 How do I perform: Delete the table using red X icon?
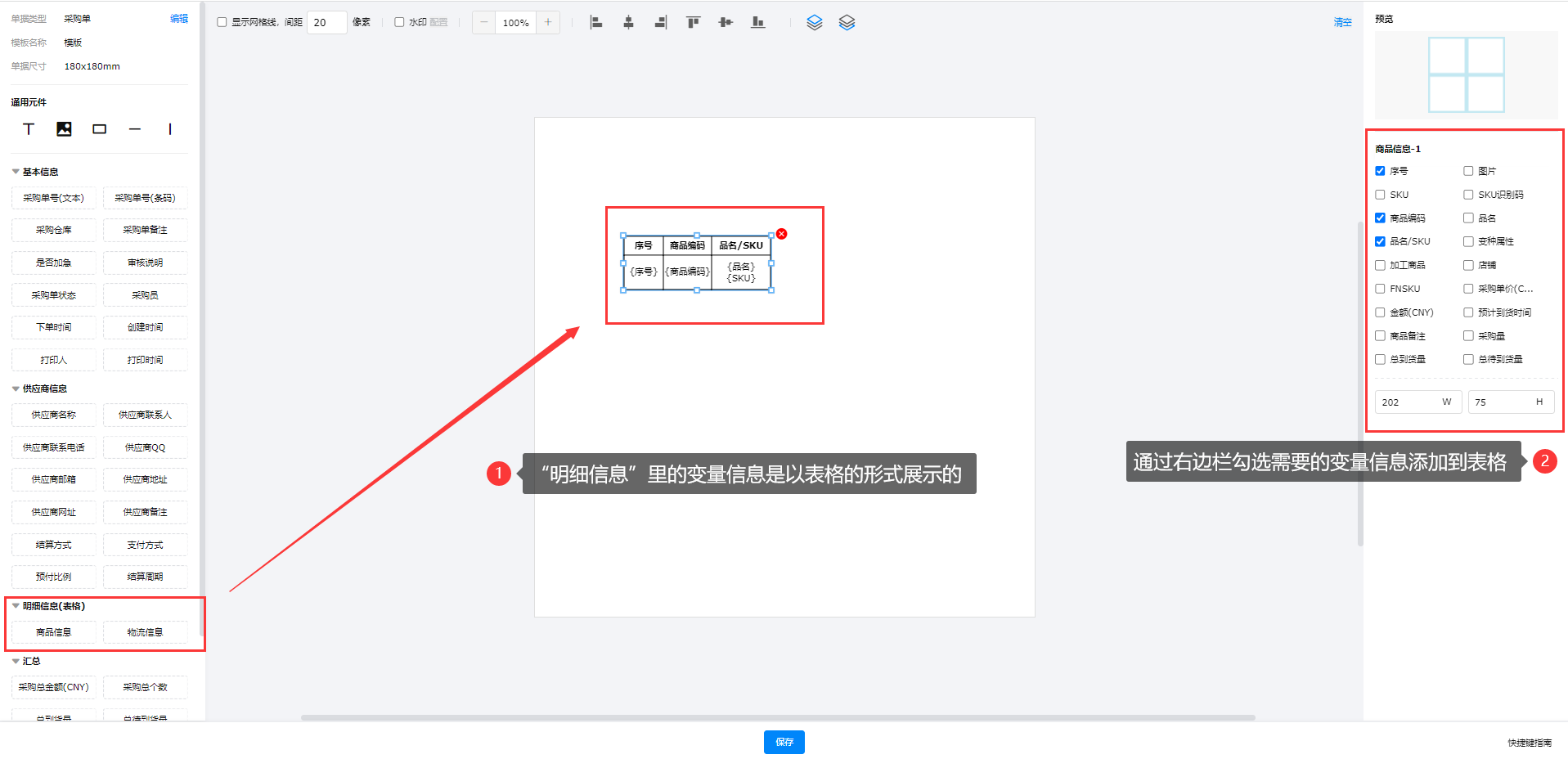pyautogui.click(x=781, y=234)
